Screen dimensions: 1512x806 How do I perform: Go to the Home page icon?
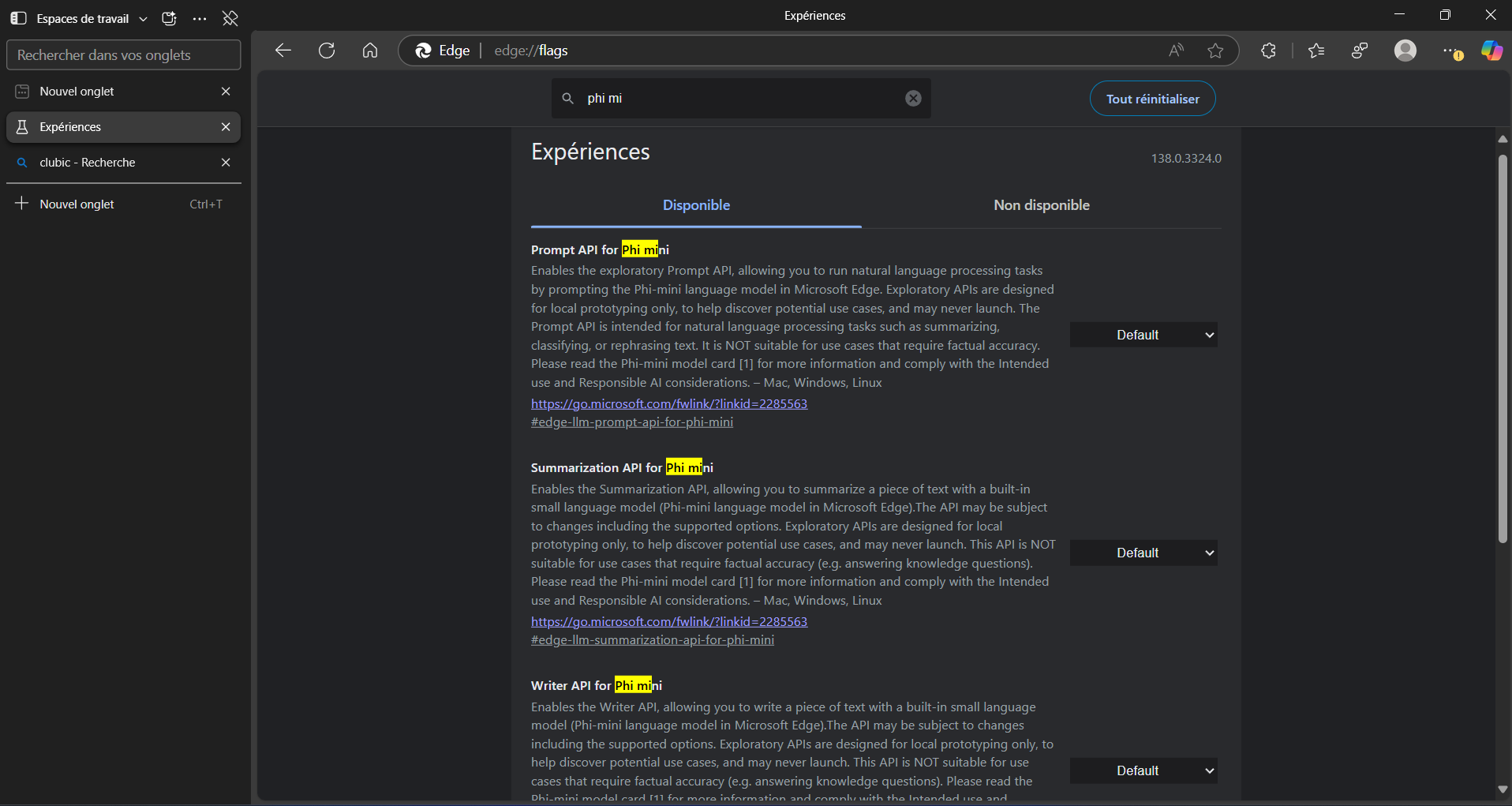click(x=370, y=51)
